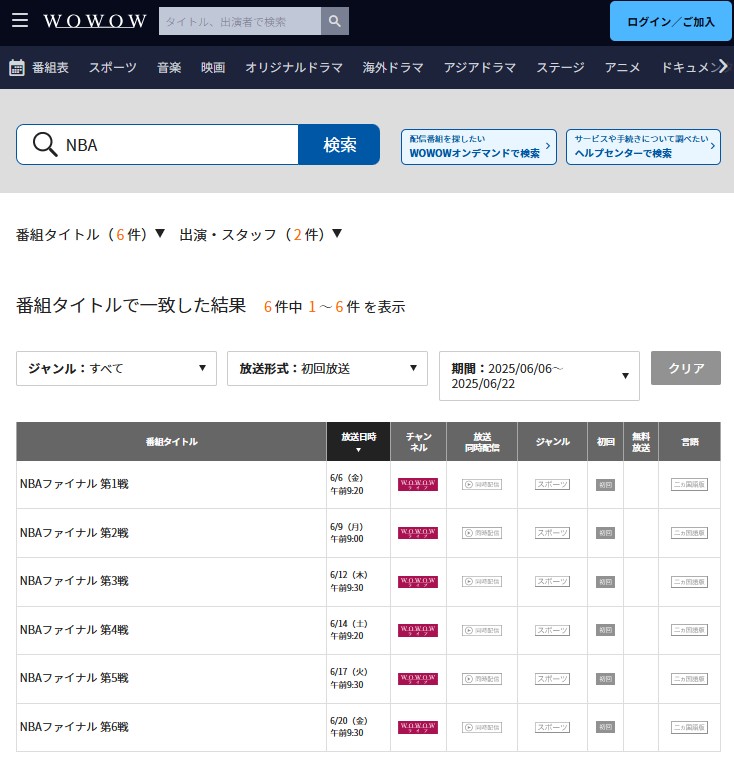Expand 出演・スタッフ（2件） results section

click(261, 234)
